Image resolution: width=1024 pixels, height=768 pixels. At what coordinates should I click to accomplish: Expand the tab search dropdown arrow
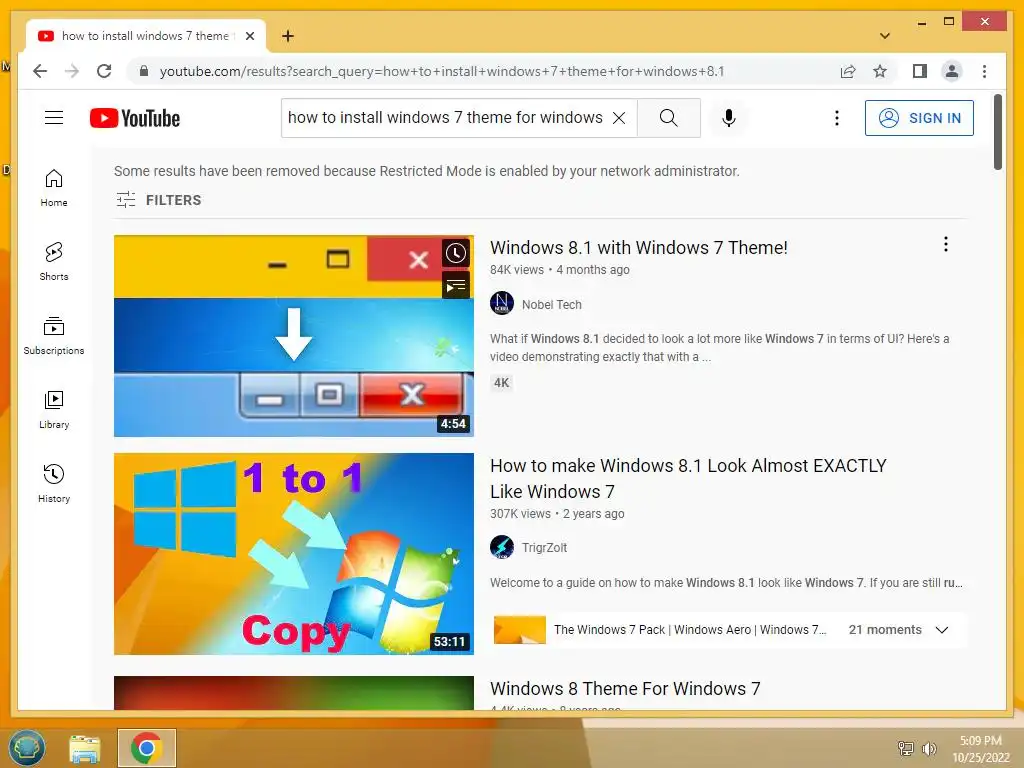(885, 36)
